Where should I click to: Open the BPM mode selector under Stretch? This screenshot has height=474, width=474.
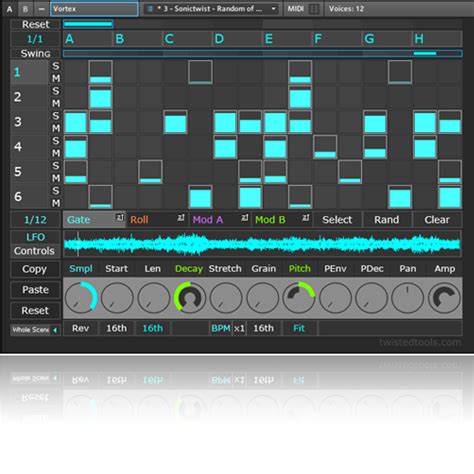[x=220, y=328]
